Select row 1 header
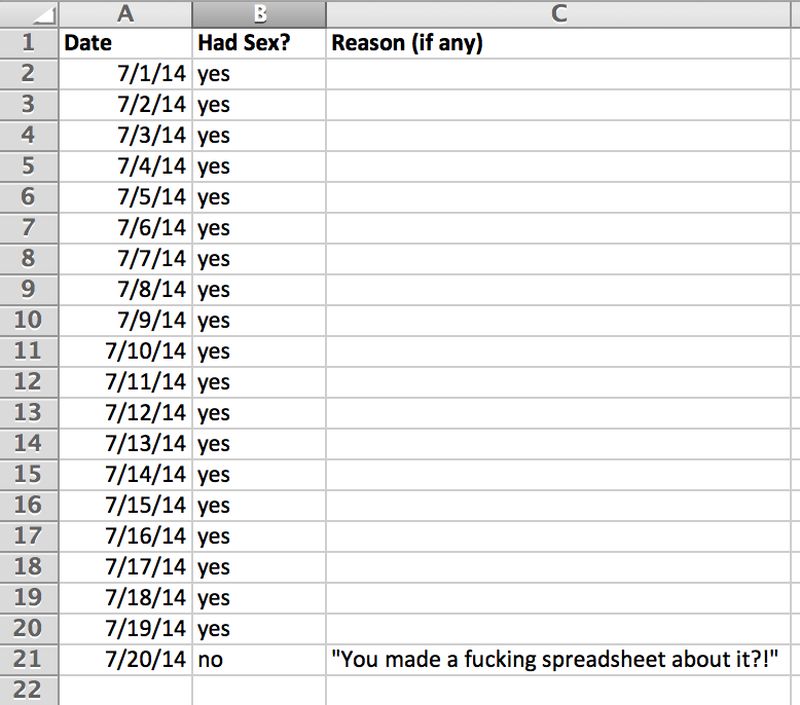 tap(29, 42)
